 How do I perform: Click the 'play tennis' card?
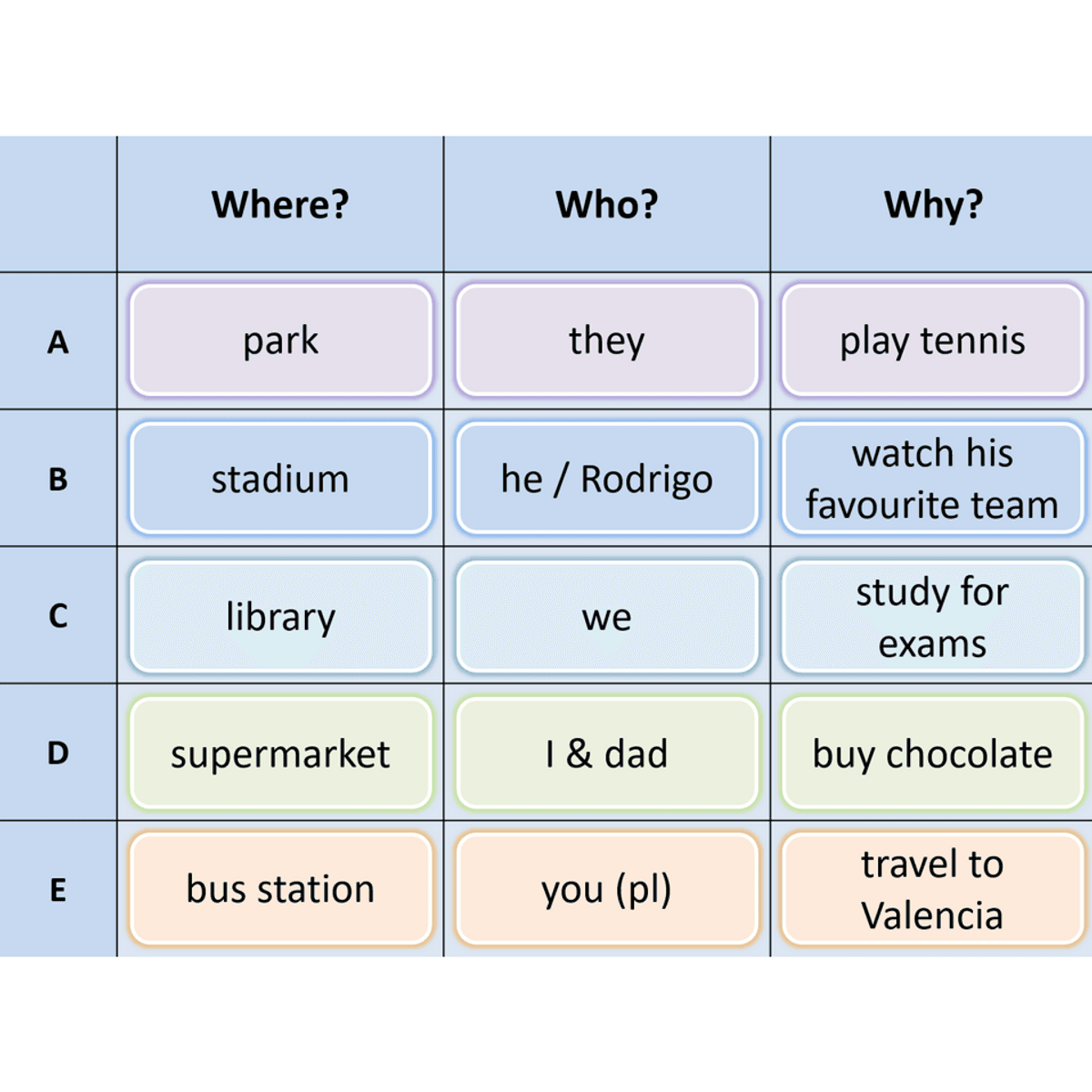click(x=933, y=340)
